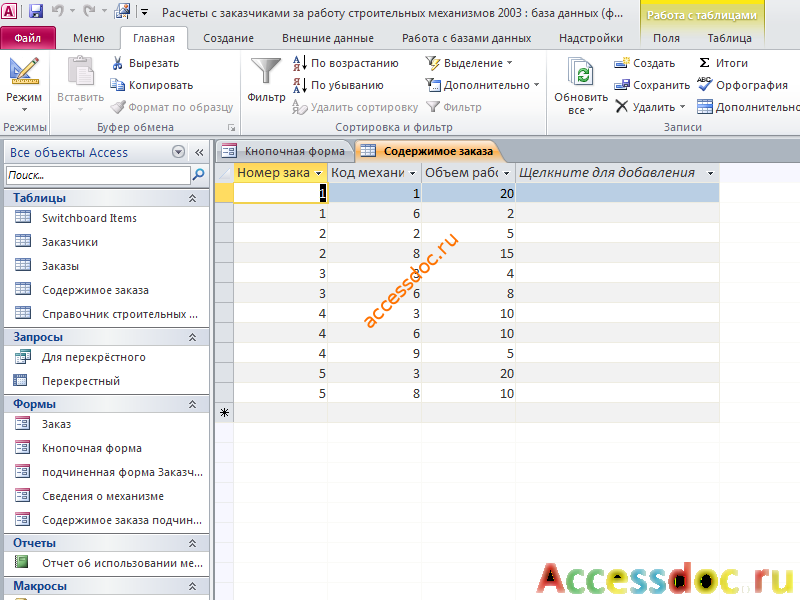800x600 pixels.
Task: Open the Работа с базами данных tab
Action: point(466,38)
